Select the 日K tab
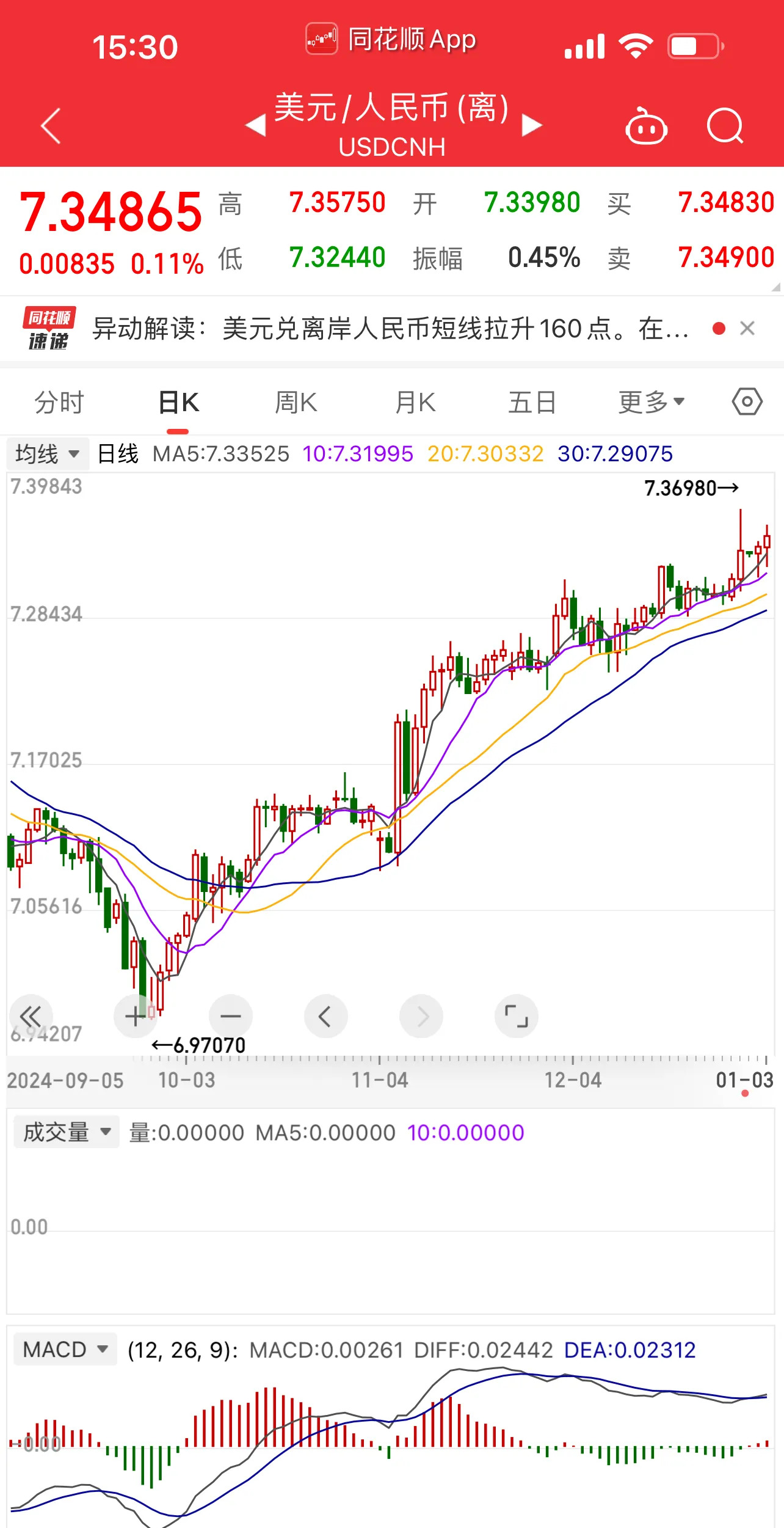 [178, 403]
